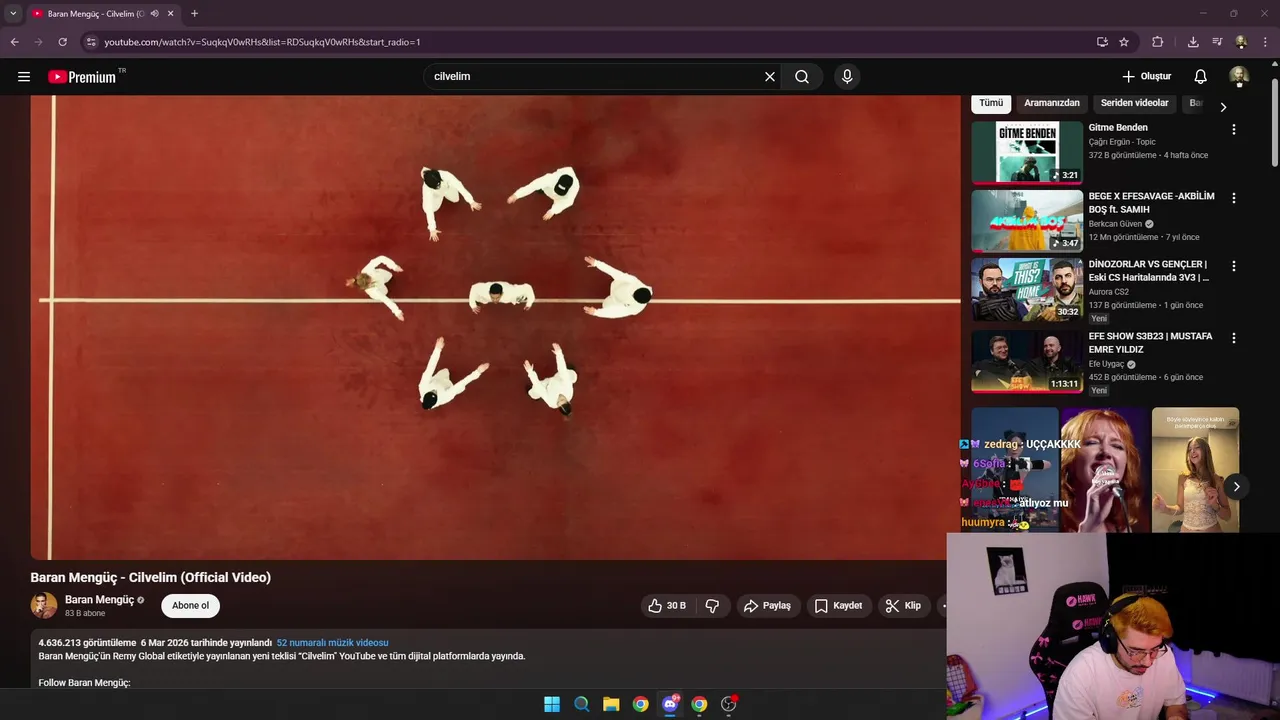
Task: Clear the search box with the X
Action: pyautogui.click(x=770, y=77)
